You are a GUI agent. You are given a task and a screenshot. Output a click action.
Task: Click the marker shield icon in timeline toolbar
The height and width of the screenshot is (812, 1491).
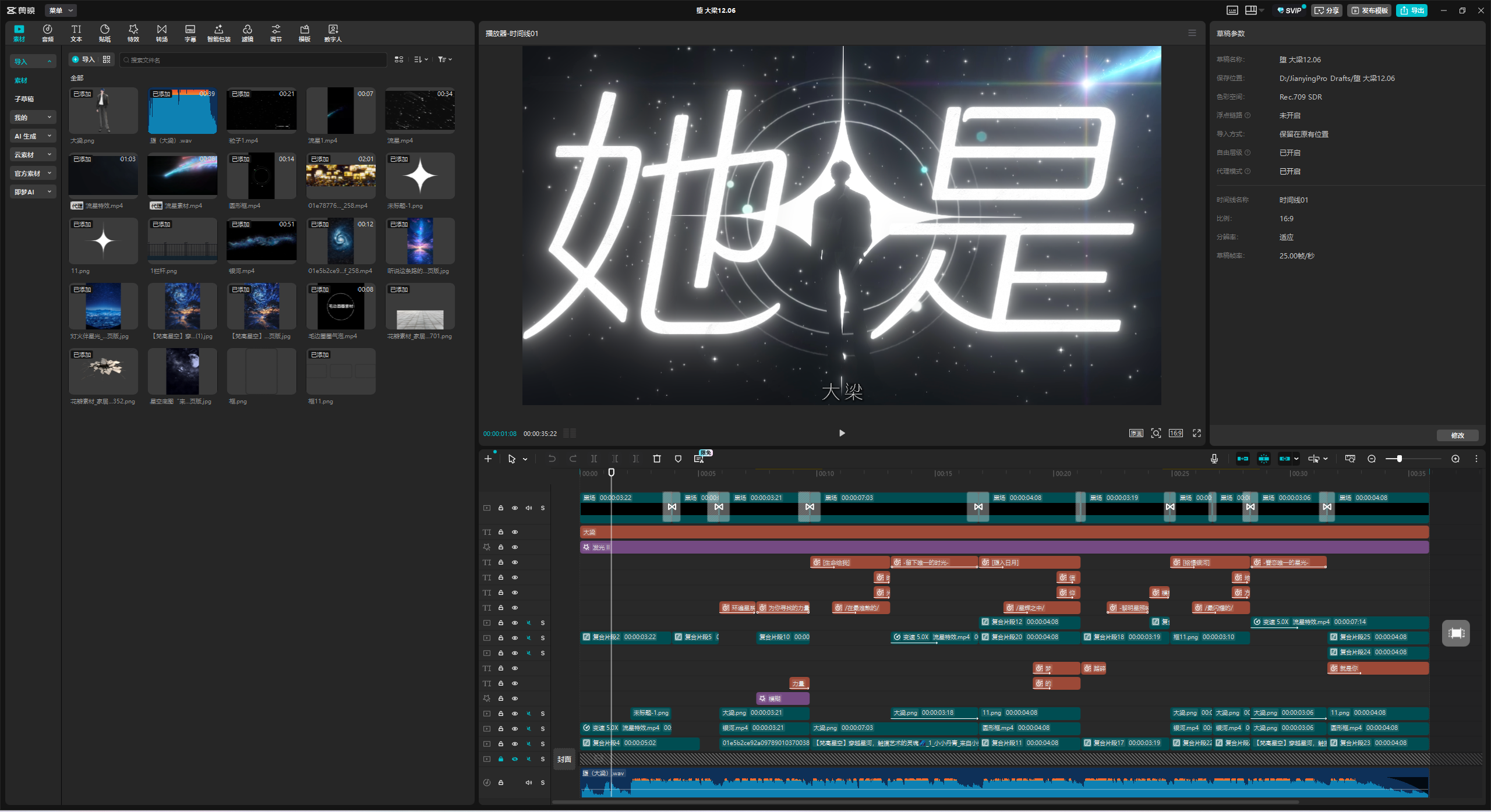[x=678, y=459]
